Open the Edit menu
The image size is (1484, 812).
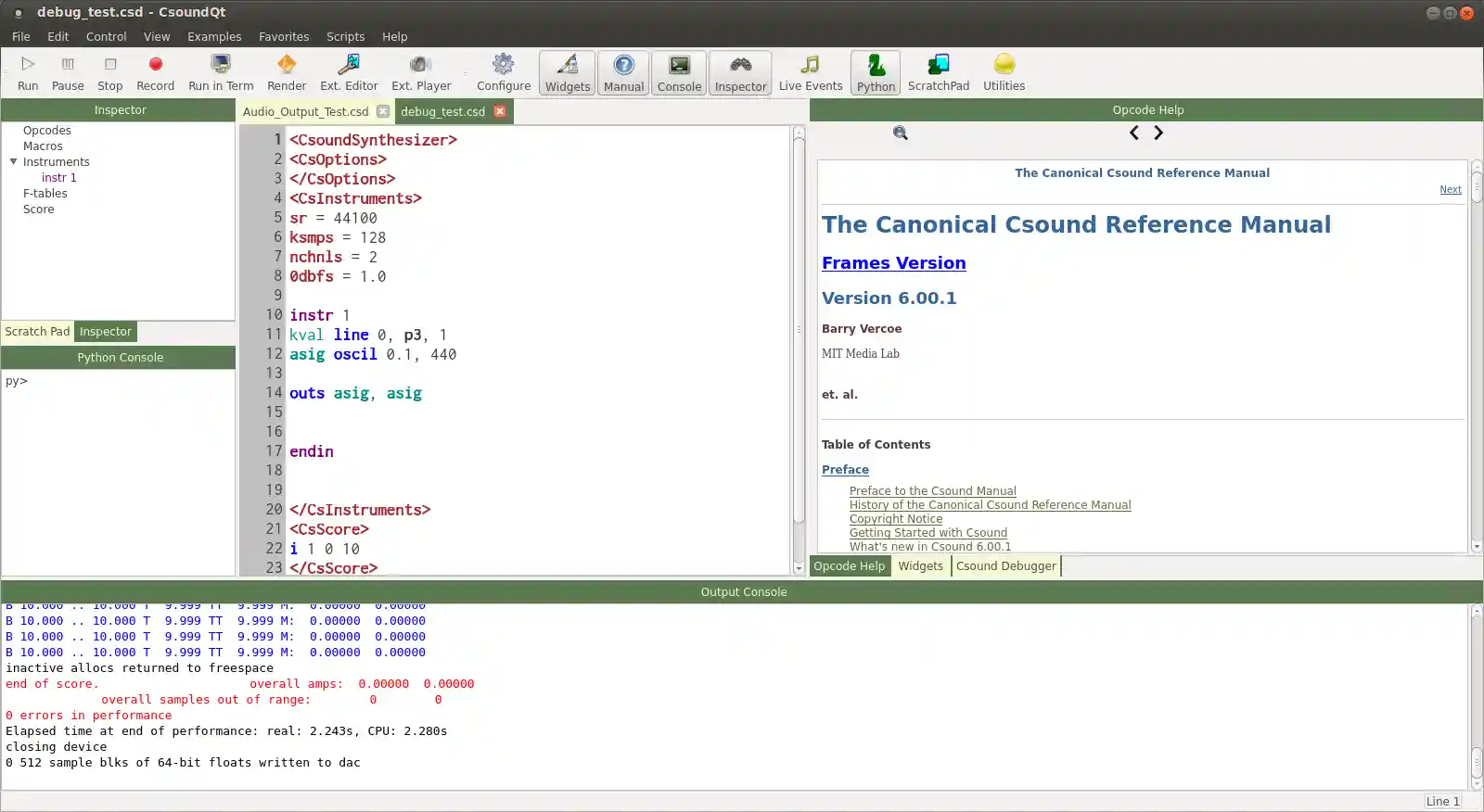(58, 37)
